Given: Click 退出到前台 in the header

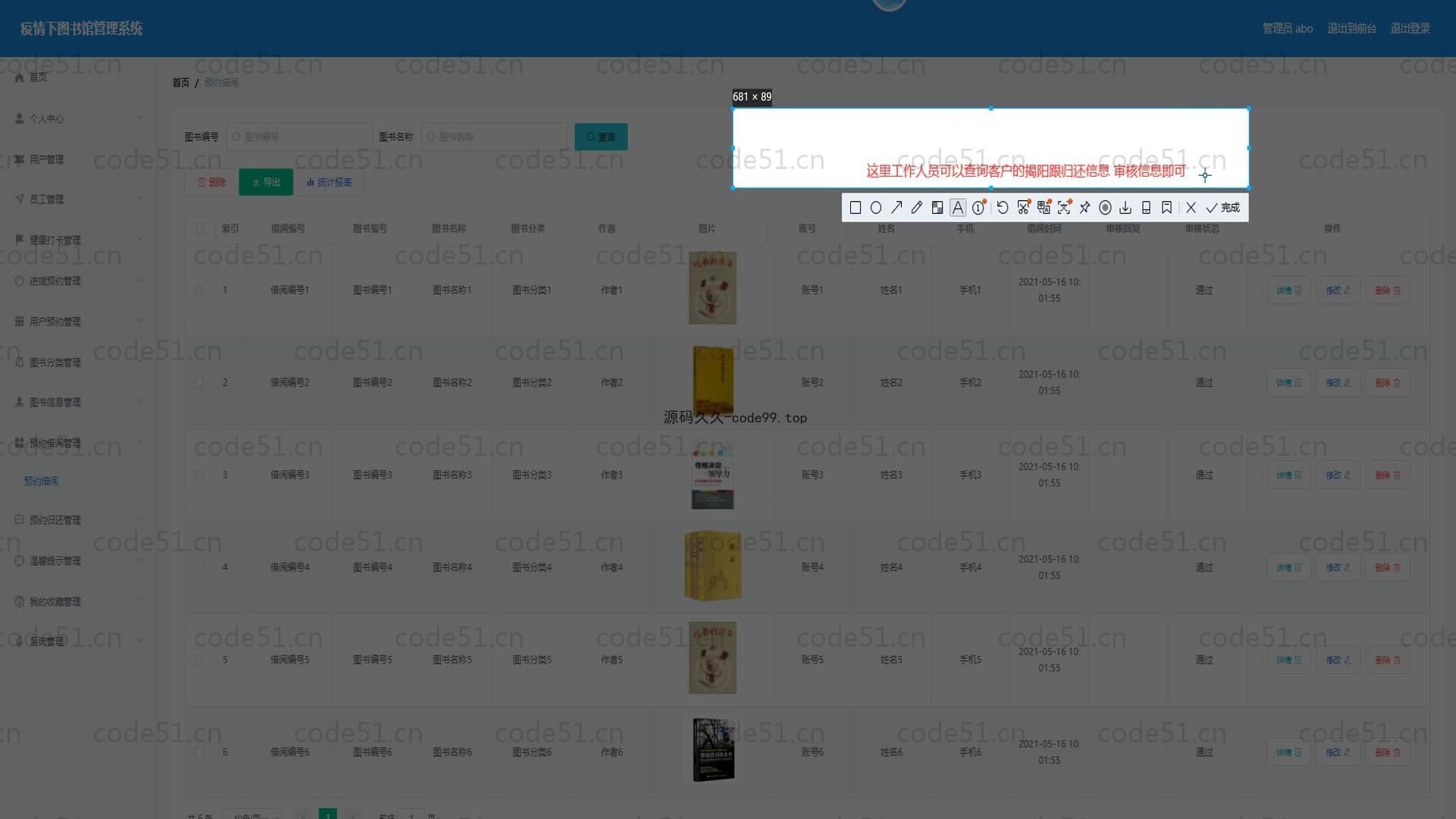Looking at the screenshot, I should pyautogui.click(x=1351, y=29).
